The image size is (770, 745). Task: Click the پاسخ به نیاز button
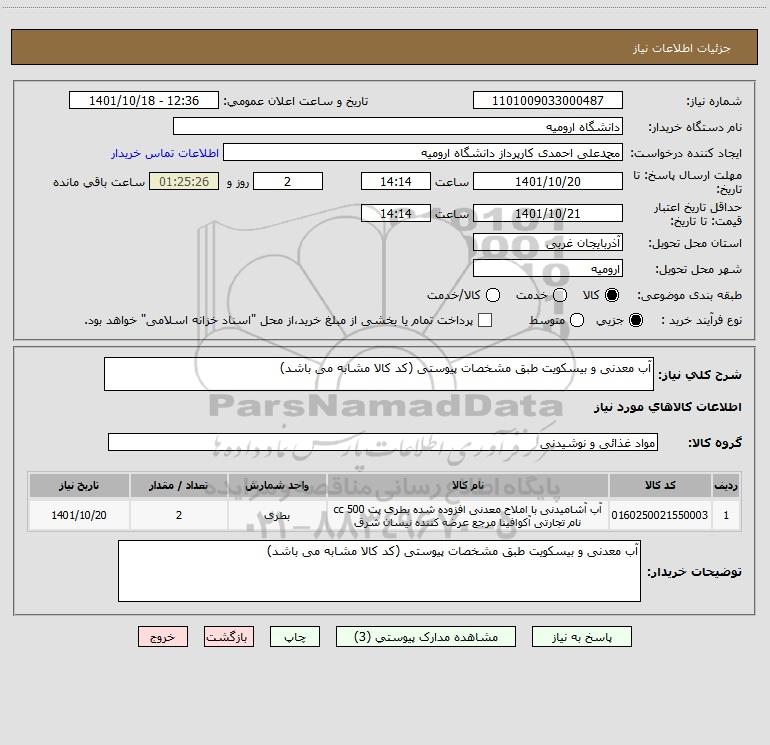[x=581, y=637]
